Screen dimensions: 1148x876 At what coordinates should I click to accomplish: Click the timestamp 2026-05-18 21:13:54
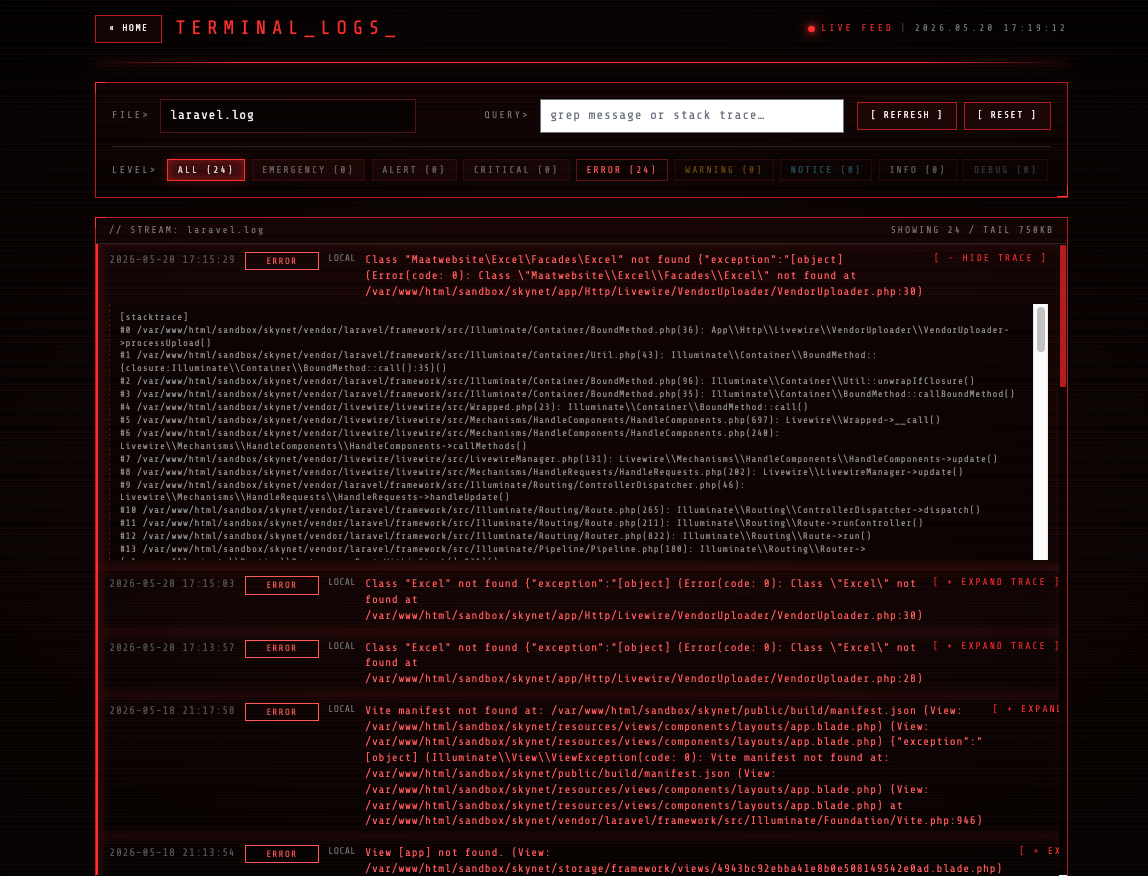pos(172,853)
